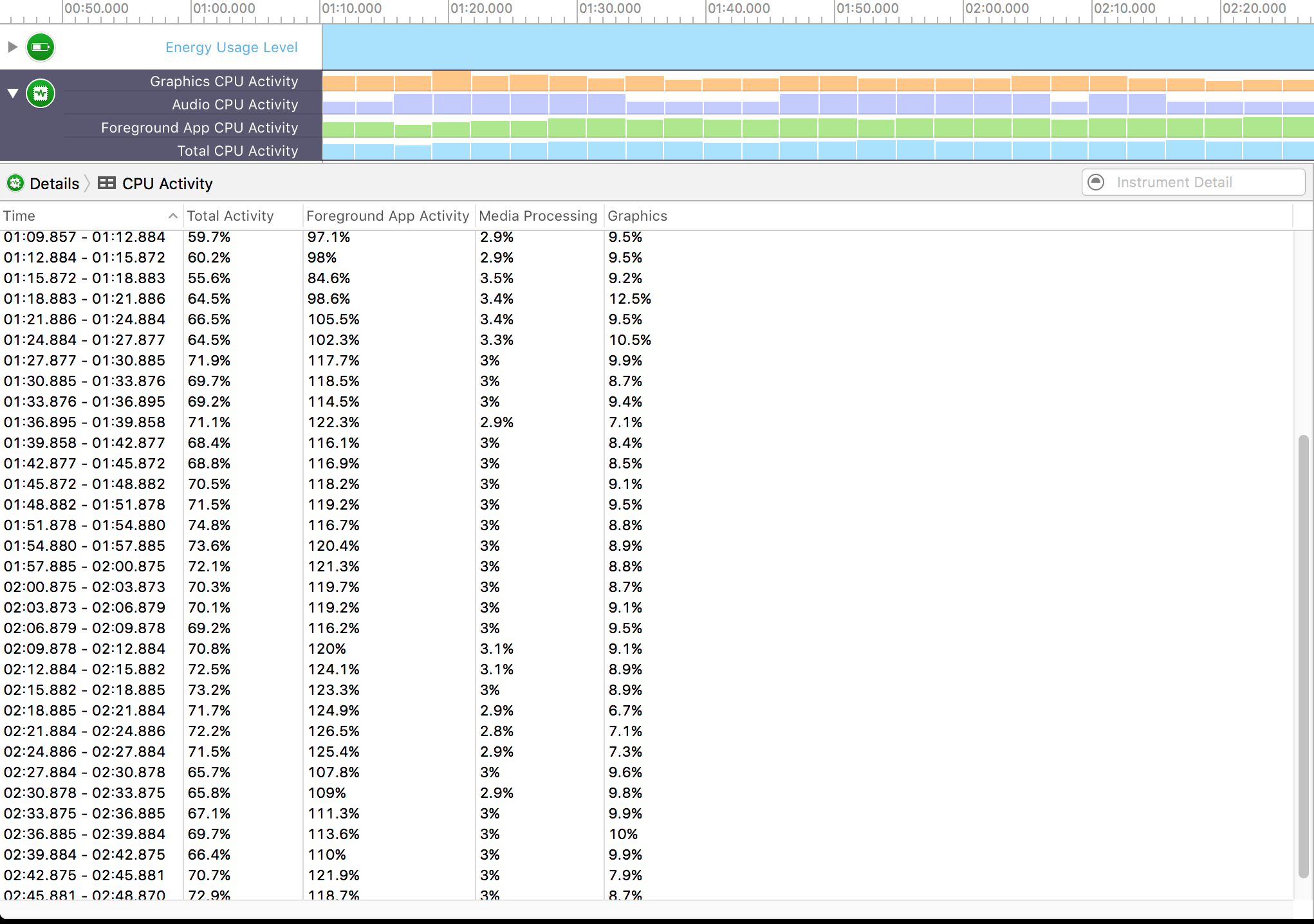Click the Graphics column header
Screen dimensions: 1314x924
click(x=637, y=216)
